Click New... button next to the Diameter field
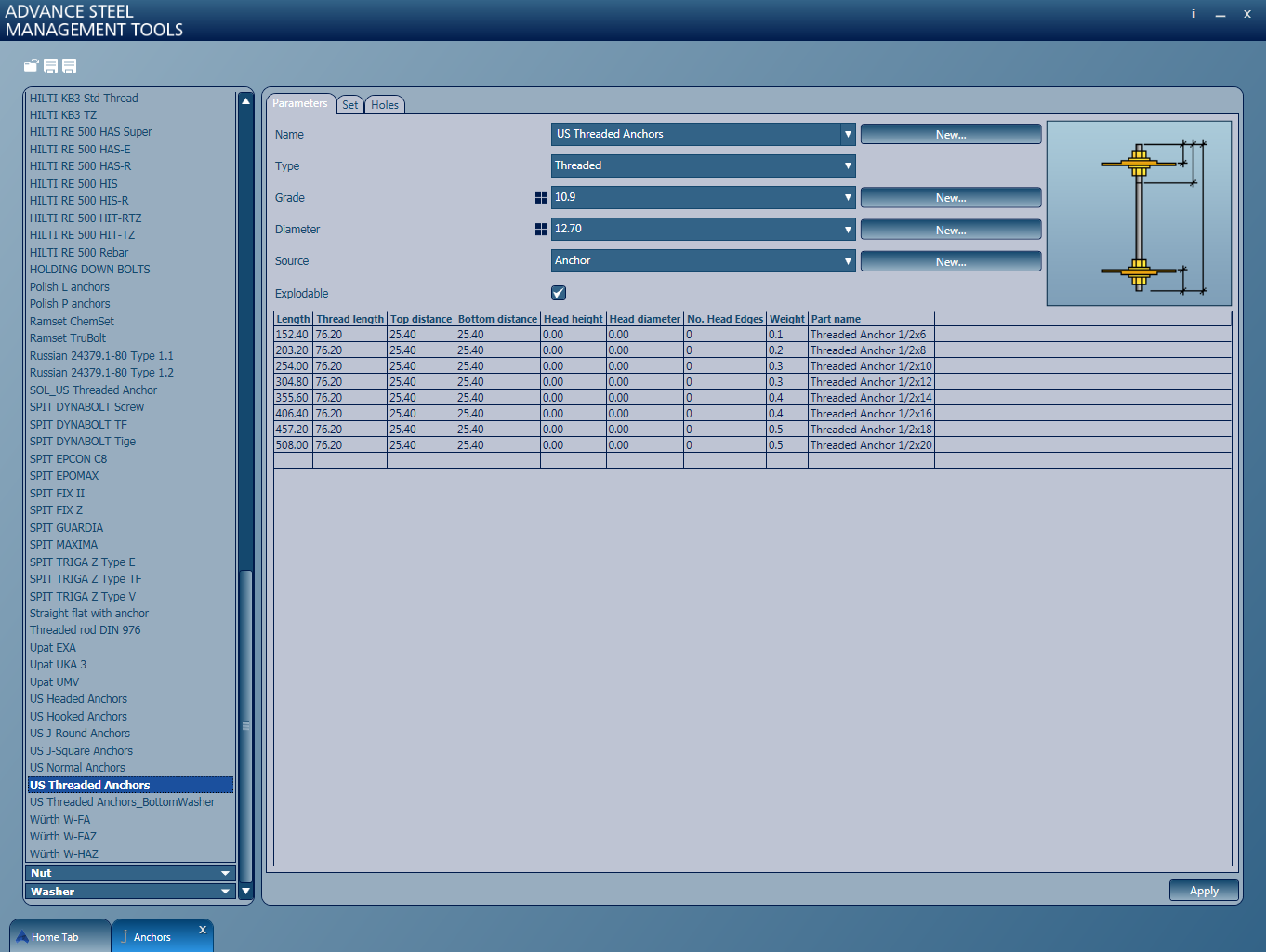 point(951,230)
